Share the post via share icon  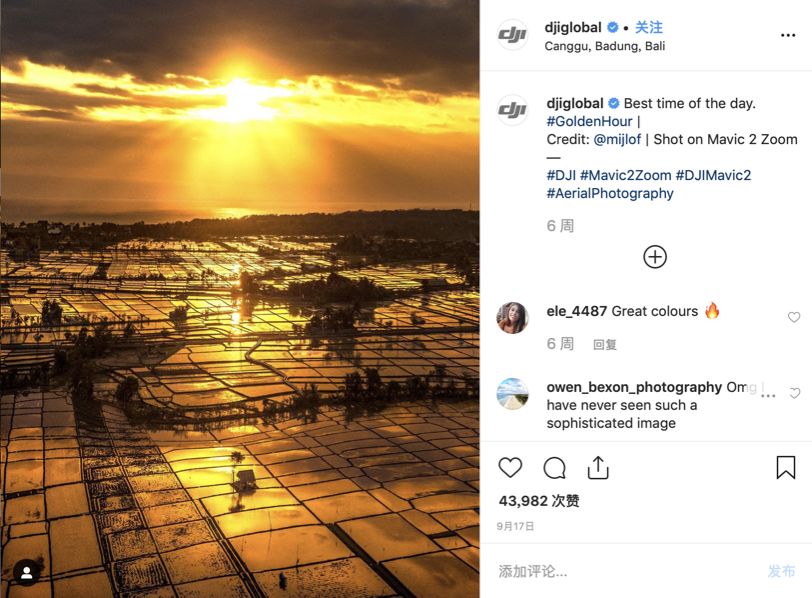[598, 467]
